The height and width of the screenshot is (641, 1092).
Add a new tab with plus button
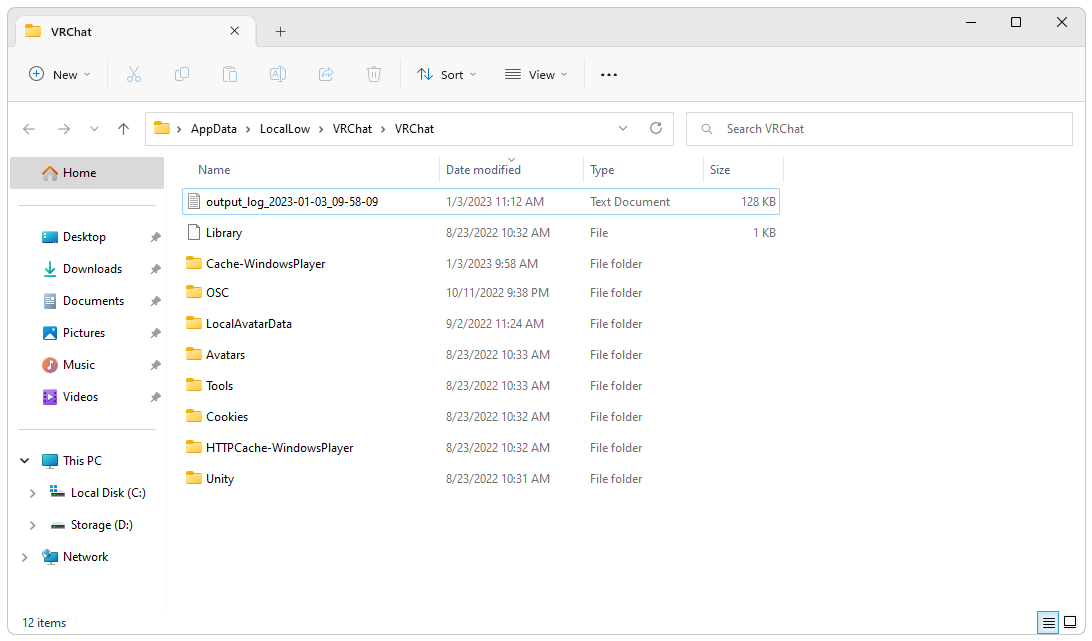[281, 31]
